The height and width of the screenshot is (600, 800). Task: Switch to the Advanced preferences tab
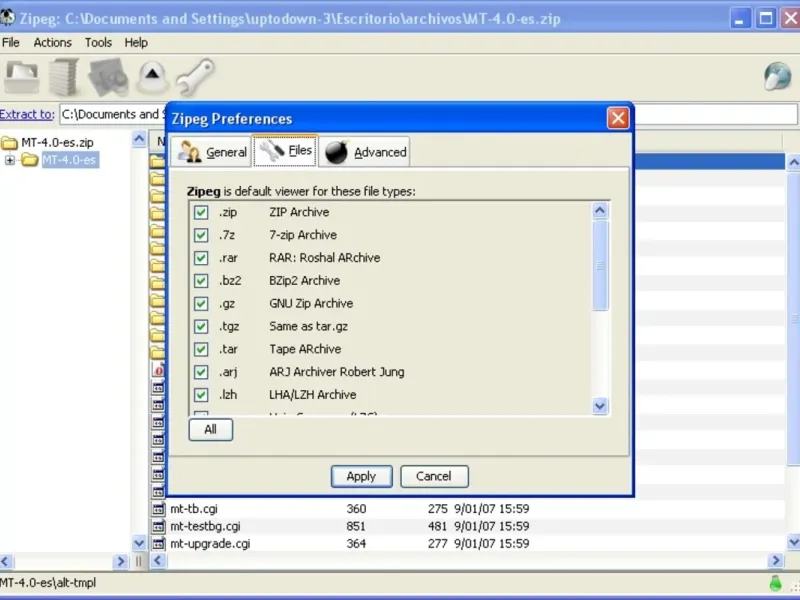tap(364, 152)
